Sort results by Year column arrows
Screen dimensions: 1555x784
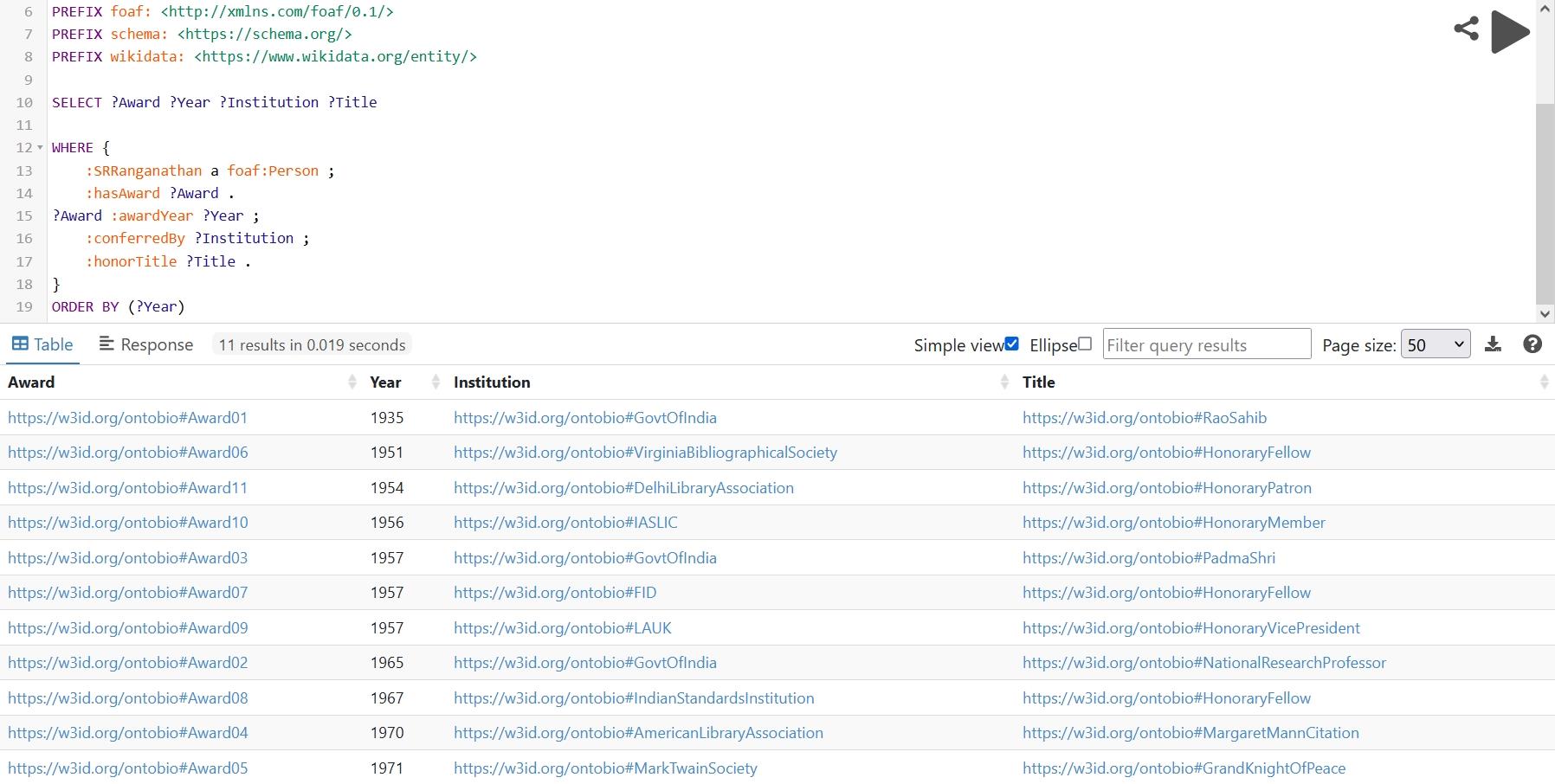(436, 382)
